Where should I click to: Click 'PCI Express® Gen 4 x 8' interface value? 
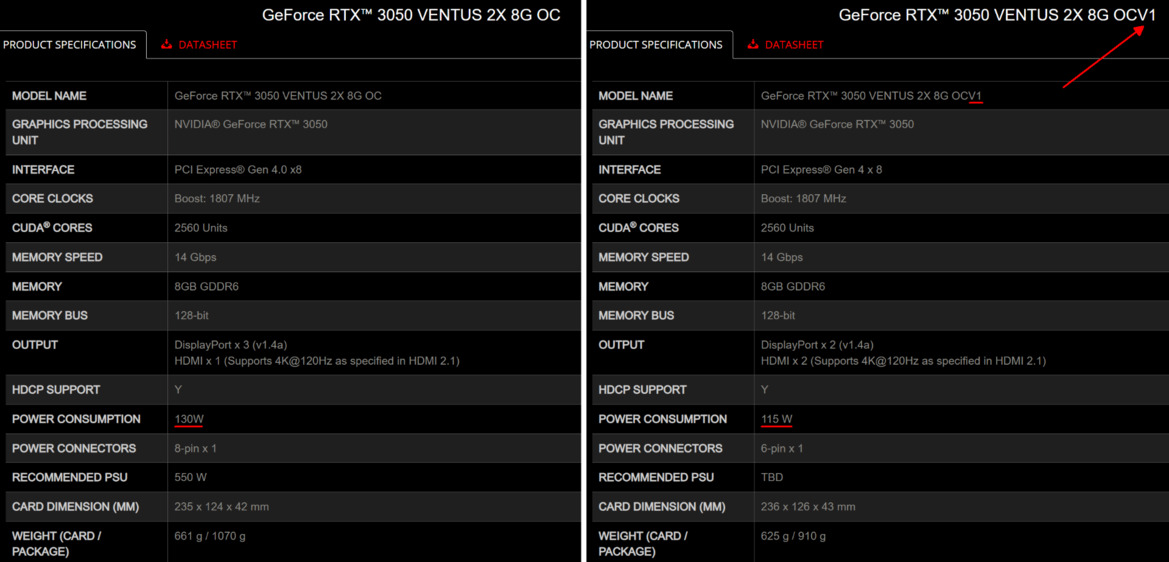pos(822,170)
